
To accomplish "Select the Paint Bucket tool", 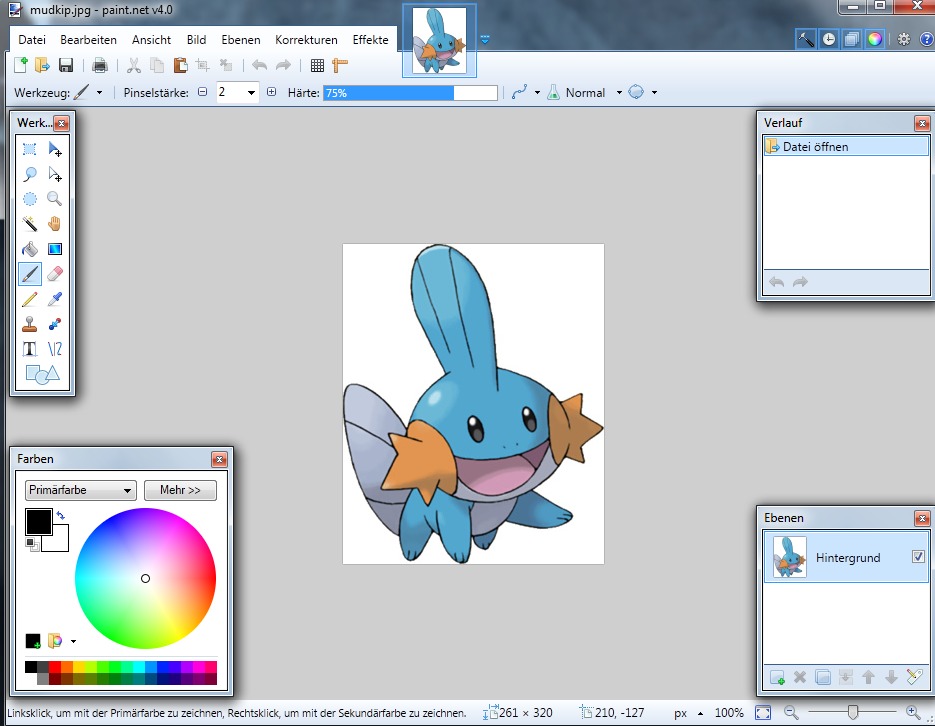I will pyautogui.click(x=29, y=249).
